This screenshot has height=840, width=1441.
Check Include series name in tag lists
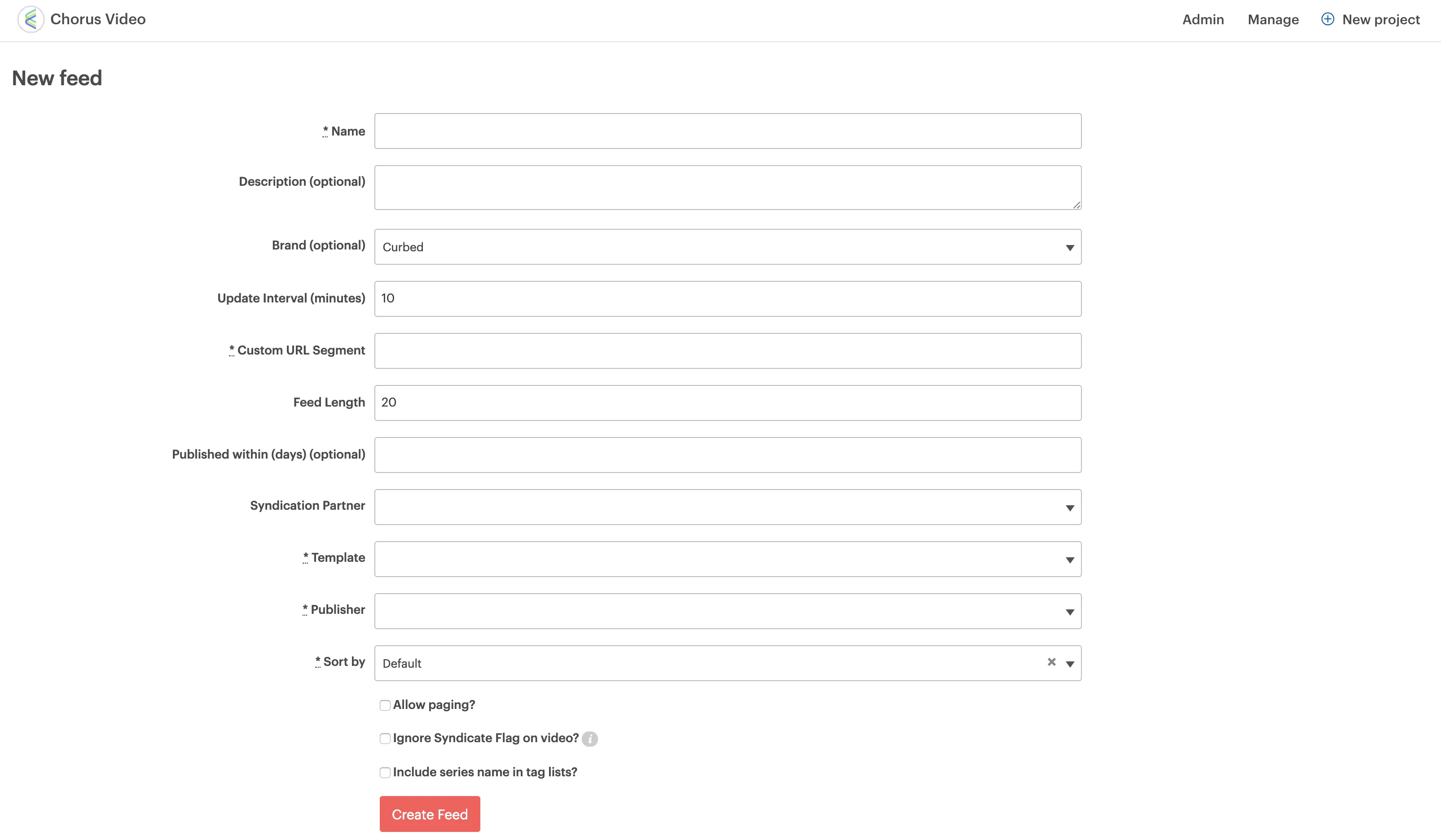coord(385,773)
